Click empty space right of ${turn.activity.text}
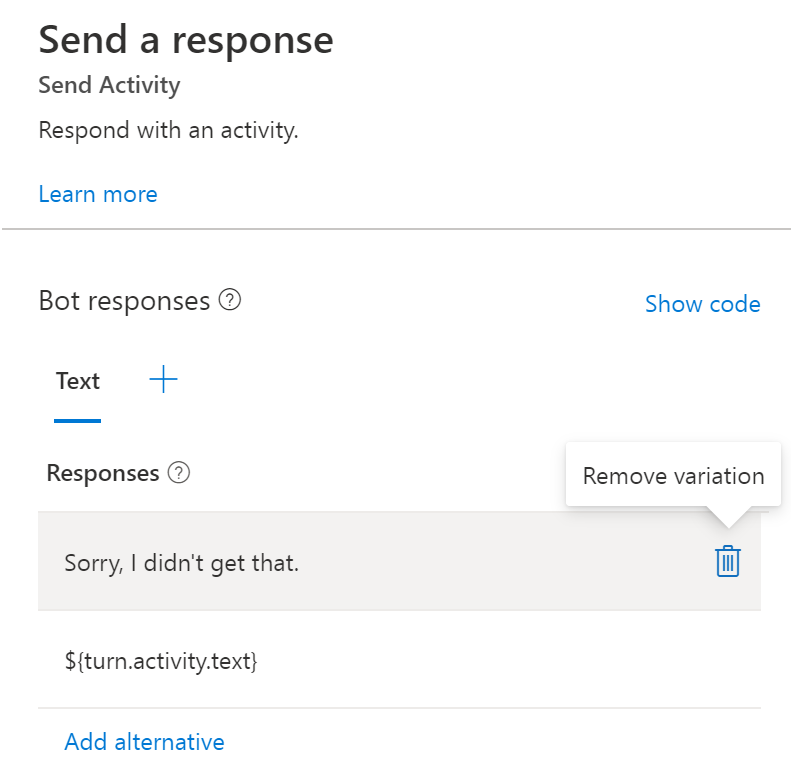Viewport: 791px width, 780px height. click(520, 660)
